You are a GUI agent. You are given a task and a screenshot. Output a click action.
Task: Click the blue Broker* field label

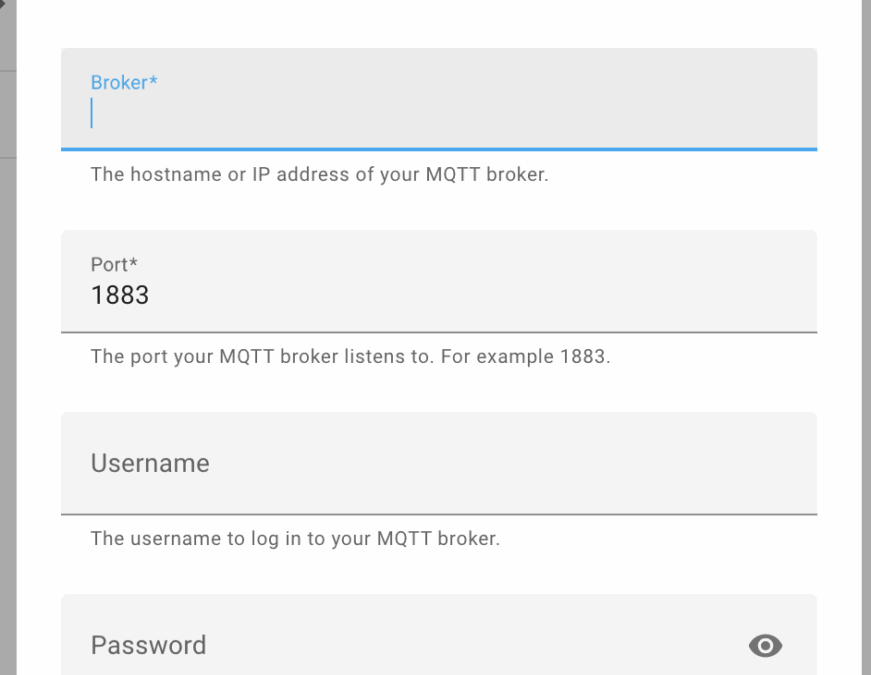(x=124, y=83)
